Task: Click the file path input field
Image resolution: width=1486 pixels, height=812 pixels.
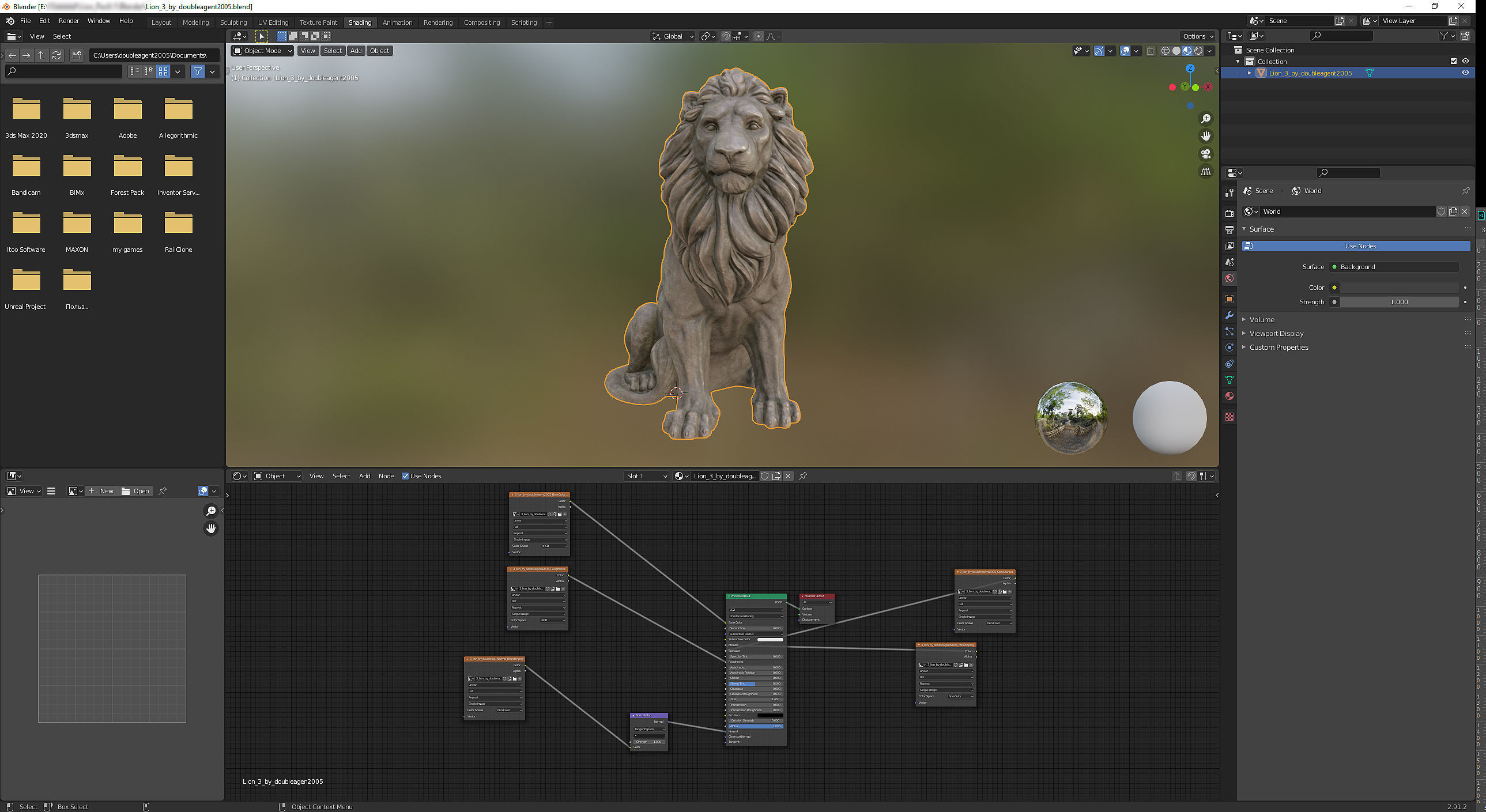Action: tap(154, 55)
